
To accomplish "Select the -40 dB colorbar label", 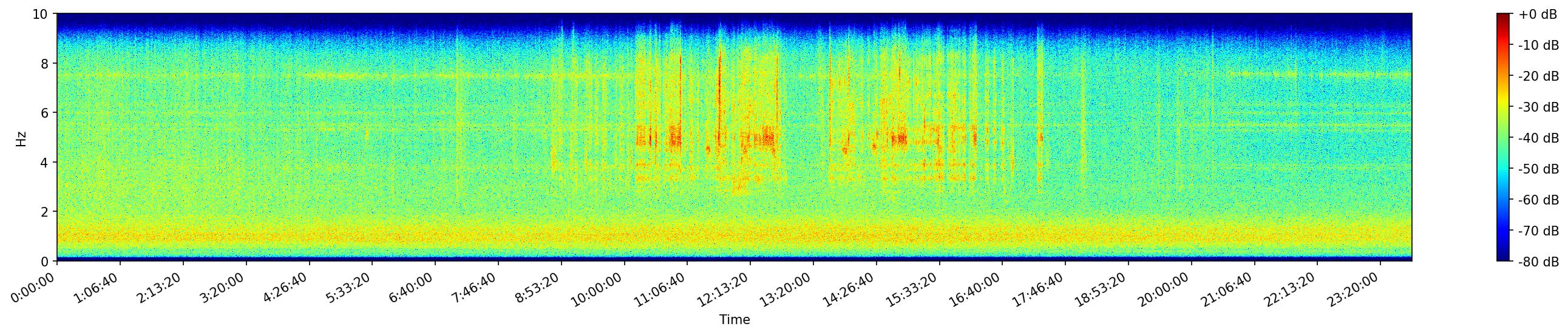I will point(1538,138).
